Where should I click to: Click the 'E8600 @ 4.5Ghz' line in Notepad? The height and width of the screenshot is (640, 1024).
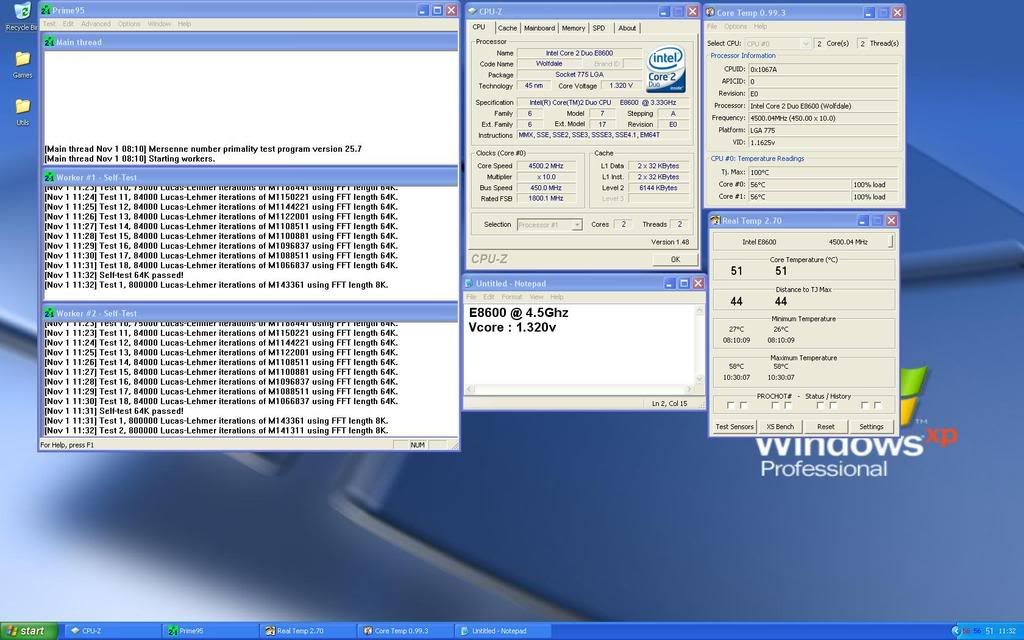519,313
